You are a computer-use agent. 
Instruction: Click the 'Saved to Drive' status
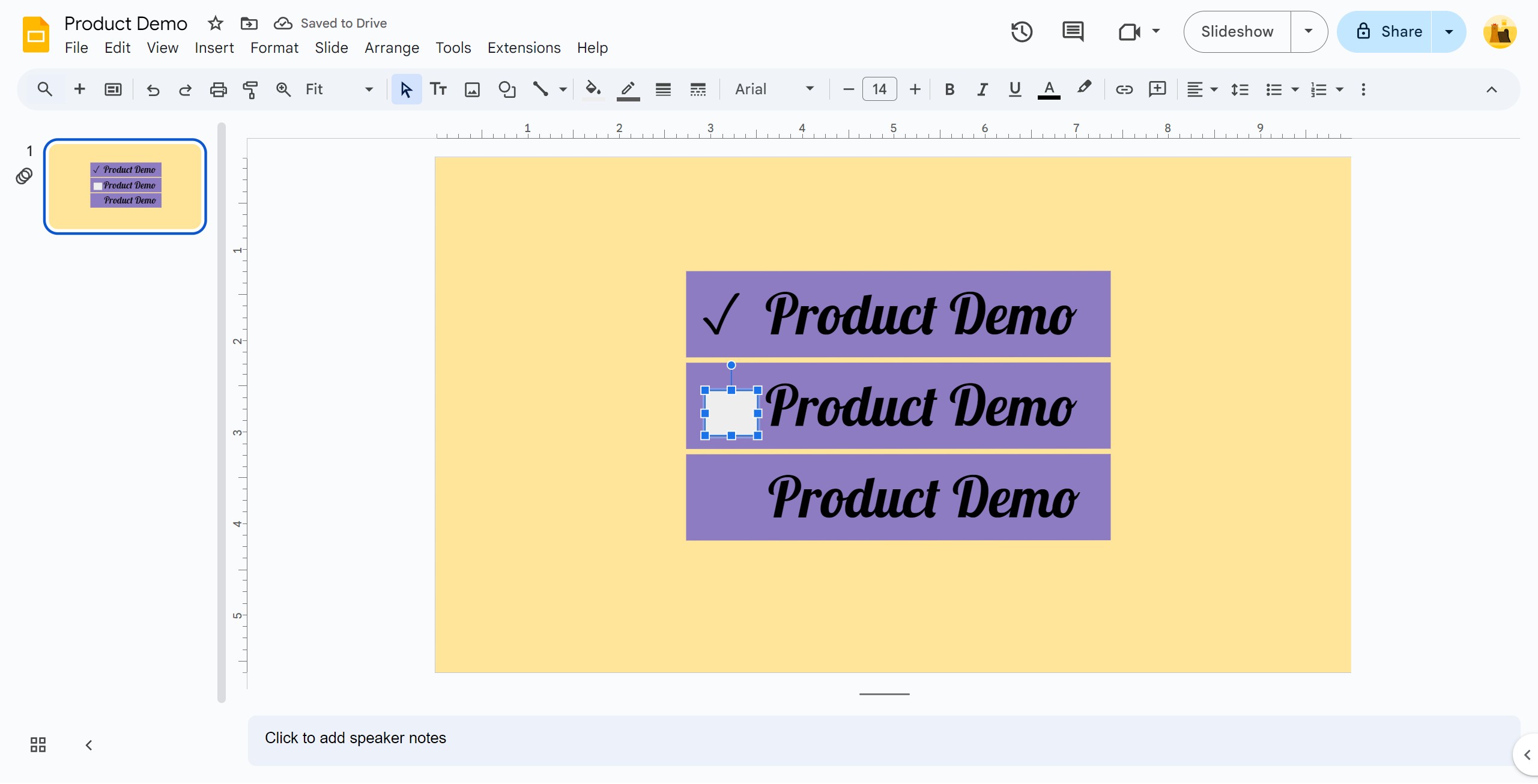(344, 23)
